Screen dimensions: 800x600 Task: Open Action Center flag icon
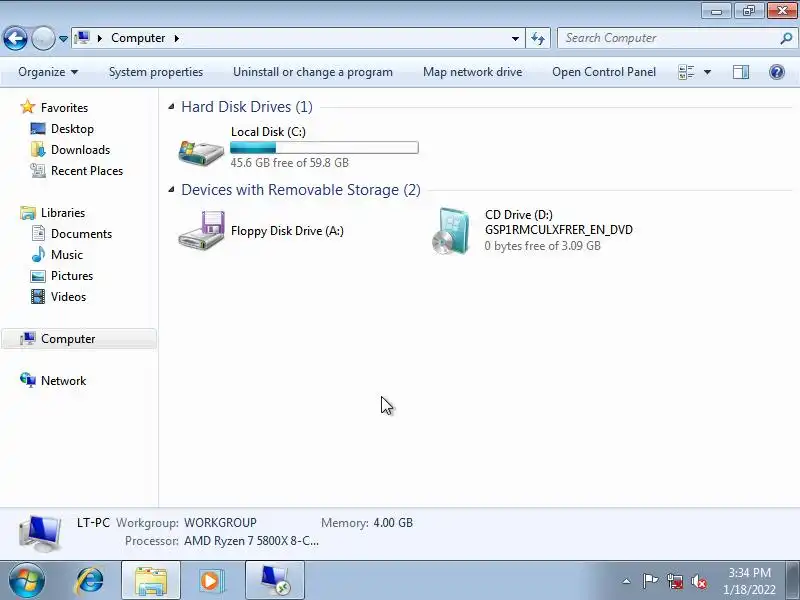coord(650,581)
